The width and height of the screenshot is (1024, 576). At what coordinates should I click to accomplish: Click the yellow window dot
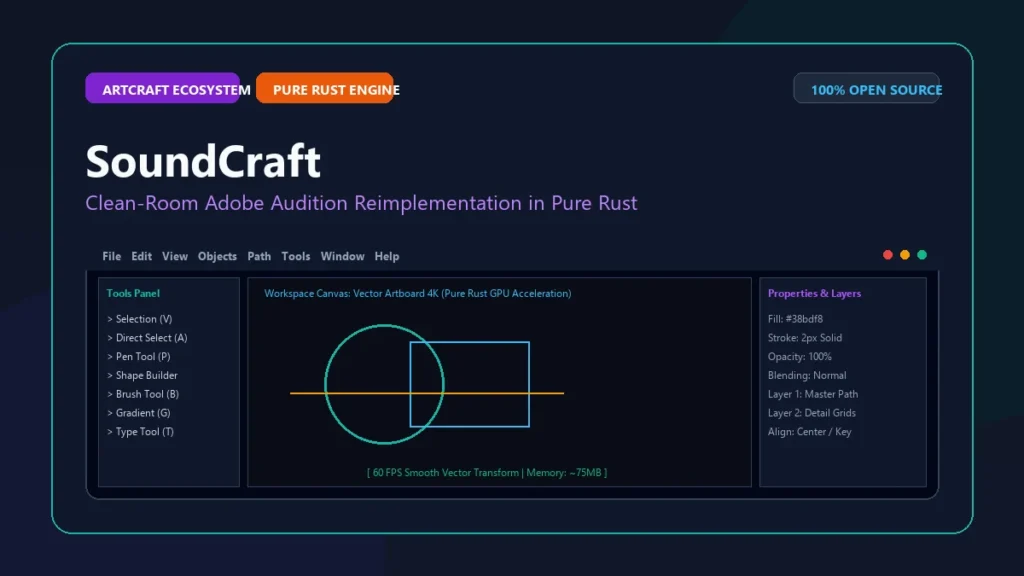tap(904, 255)
